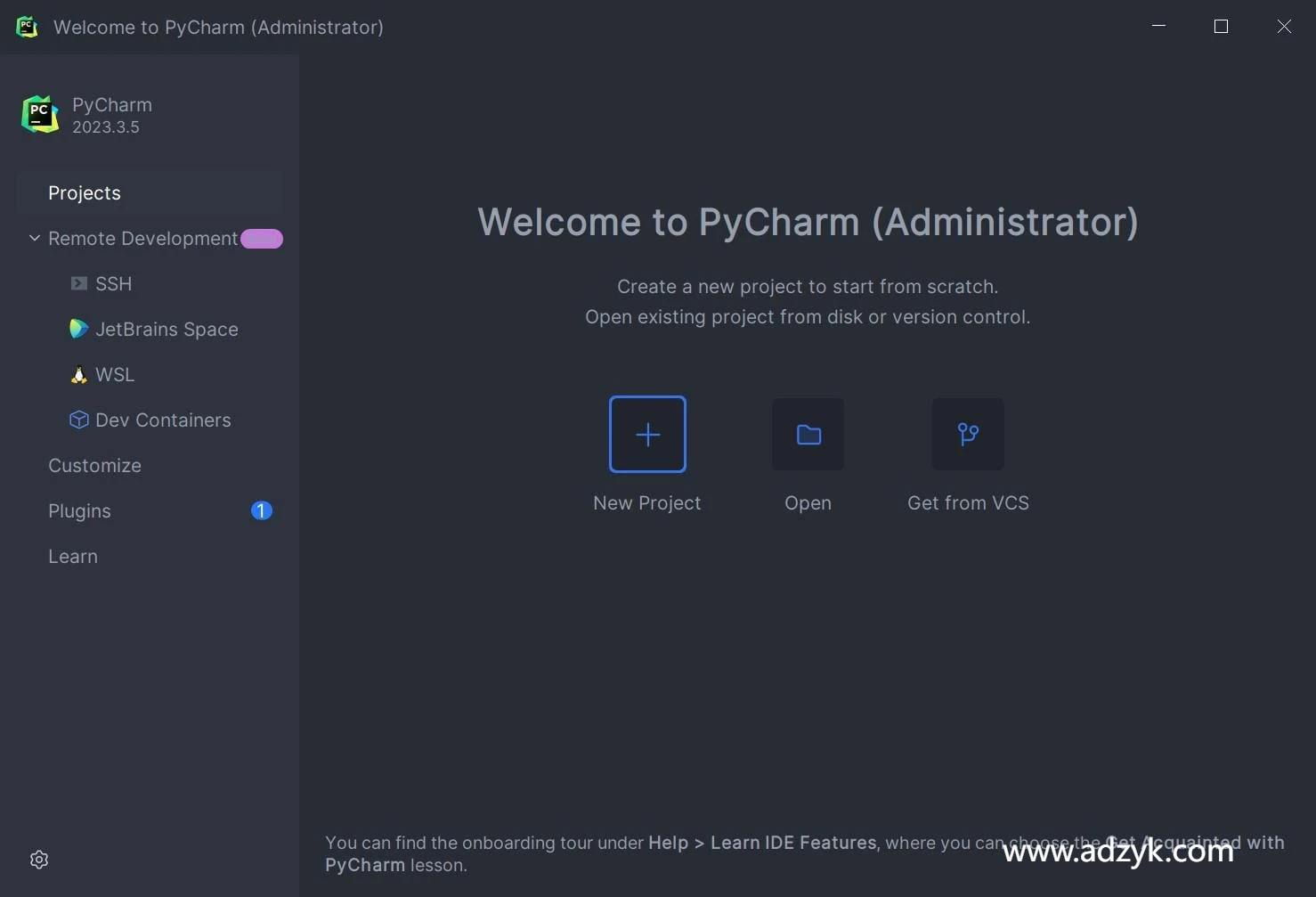Click the WSL penguin icon
The image size is (1316, 897).
pyautogui.click(x=79, y=374)
